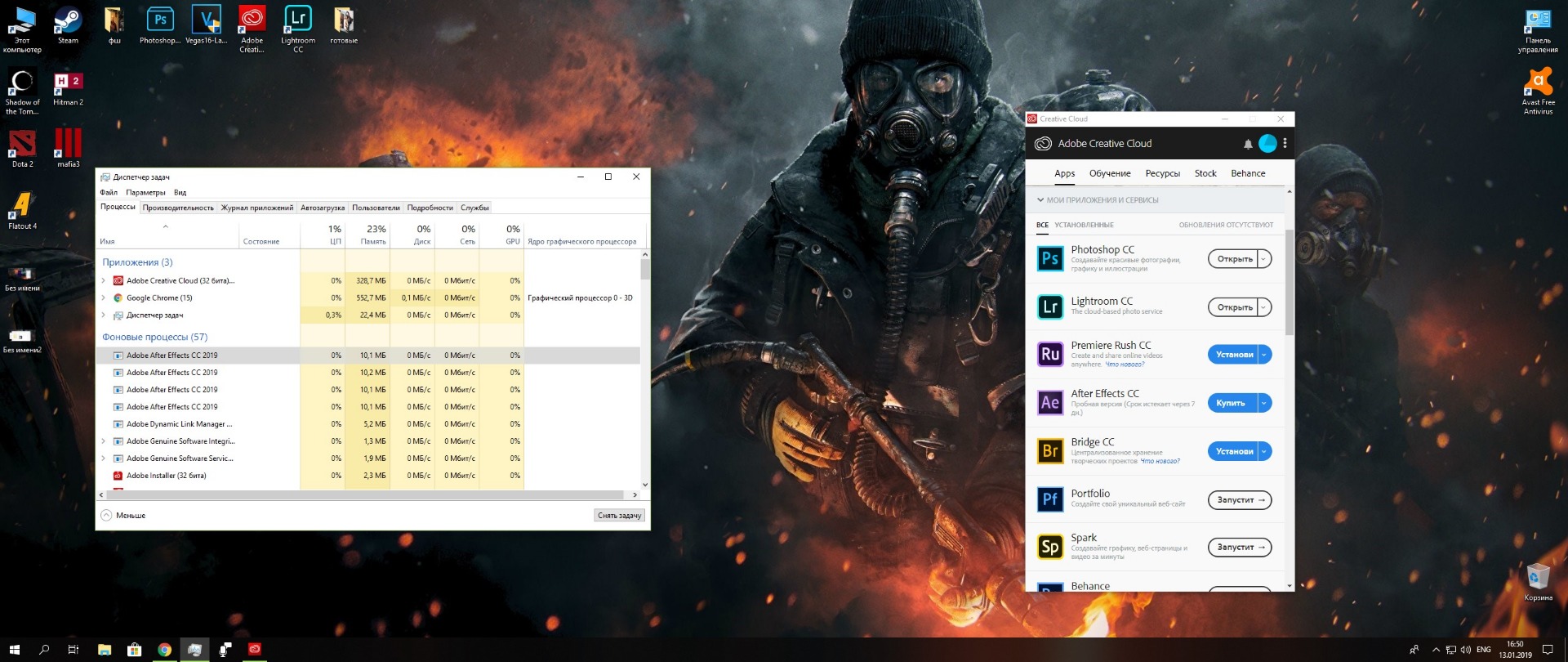Click 'Установи' button for Premiere Rush CC

[x=1233, y=355]
